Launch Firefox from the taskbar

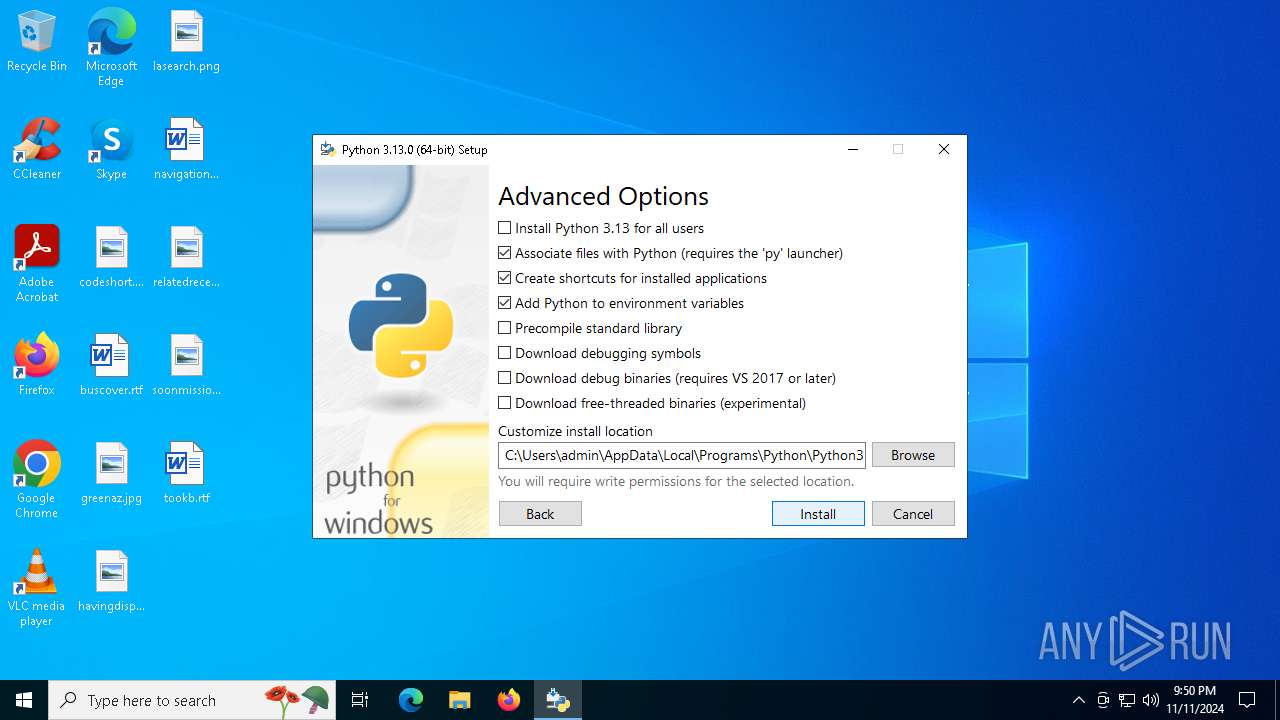(508, 700)
